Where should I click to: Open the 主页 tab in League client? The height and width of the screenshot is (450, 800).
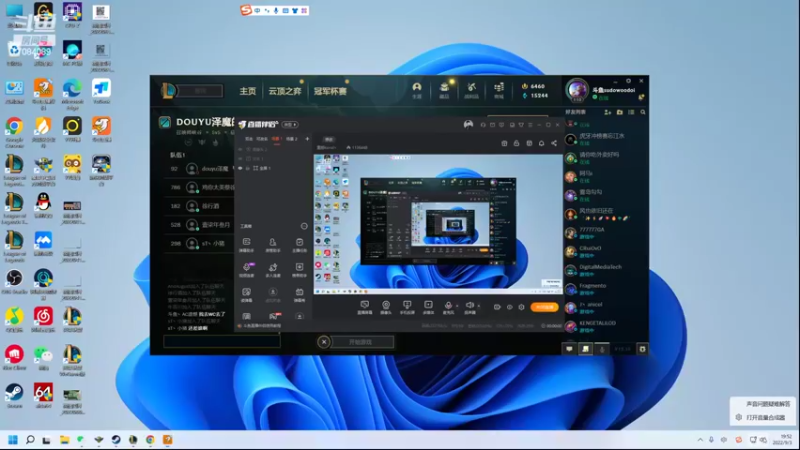pos(247,91)
